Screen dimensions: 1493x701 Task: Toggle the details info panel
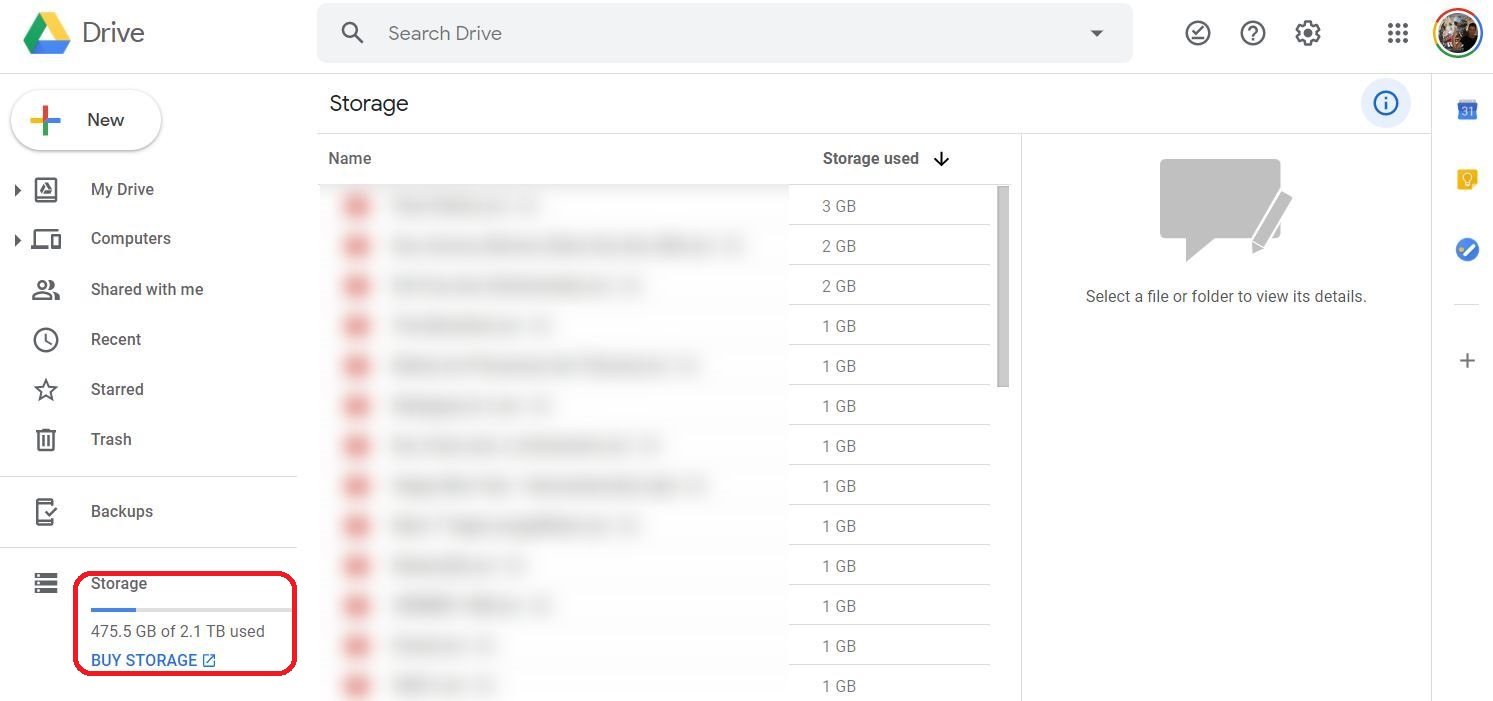tap(1385, 103)
